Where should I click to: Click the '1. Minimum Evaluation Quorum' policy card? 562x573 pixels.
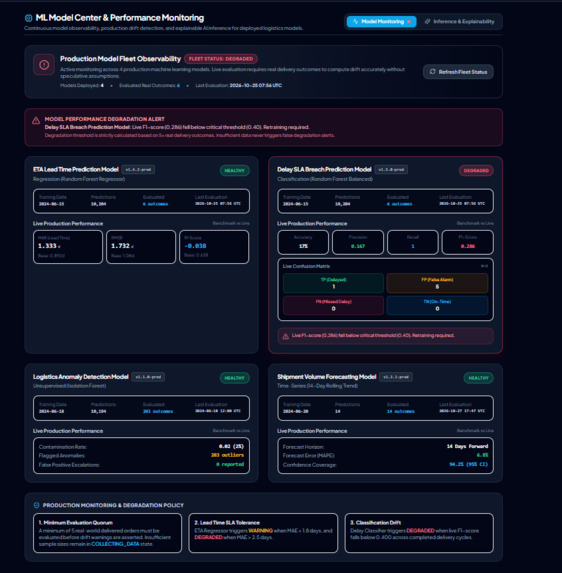[x=107, y=533]
